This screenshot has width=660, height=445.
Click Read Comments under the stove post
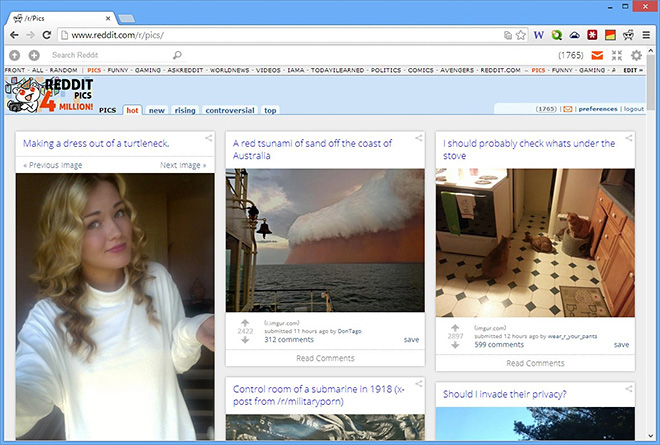click(535, 363)
